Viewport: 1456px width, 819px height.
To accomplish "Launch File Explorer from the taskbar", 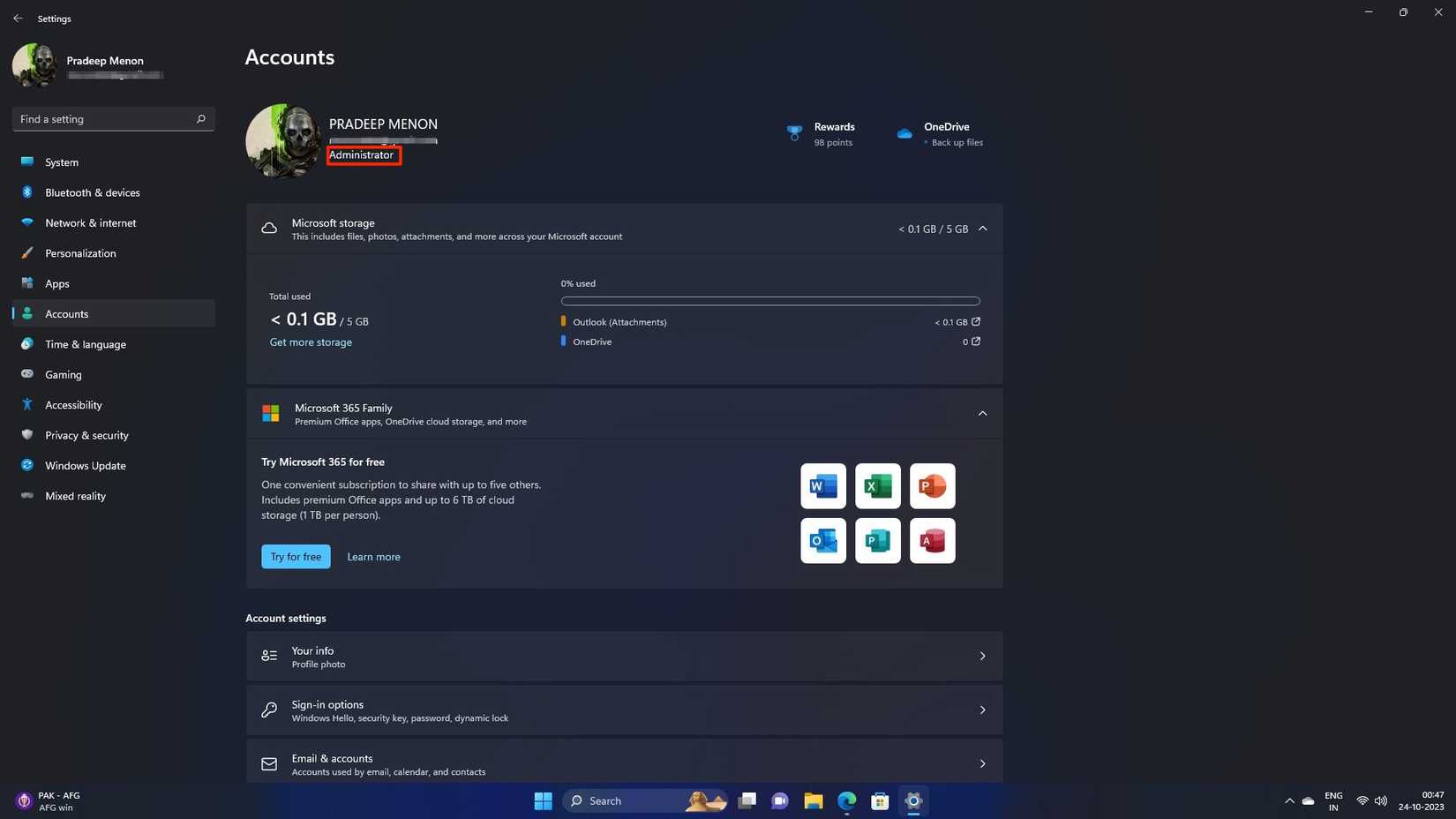I will [814, 800].
